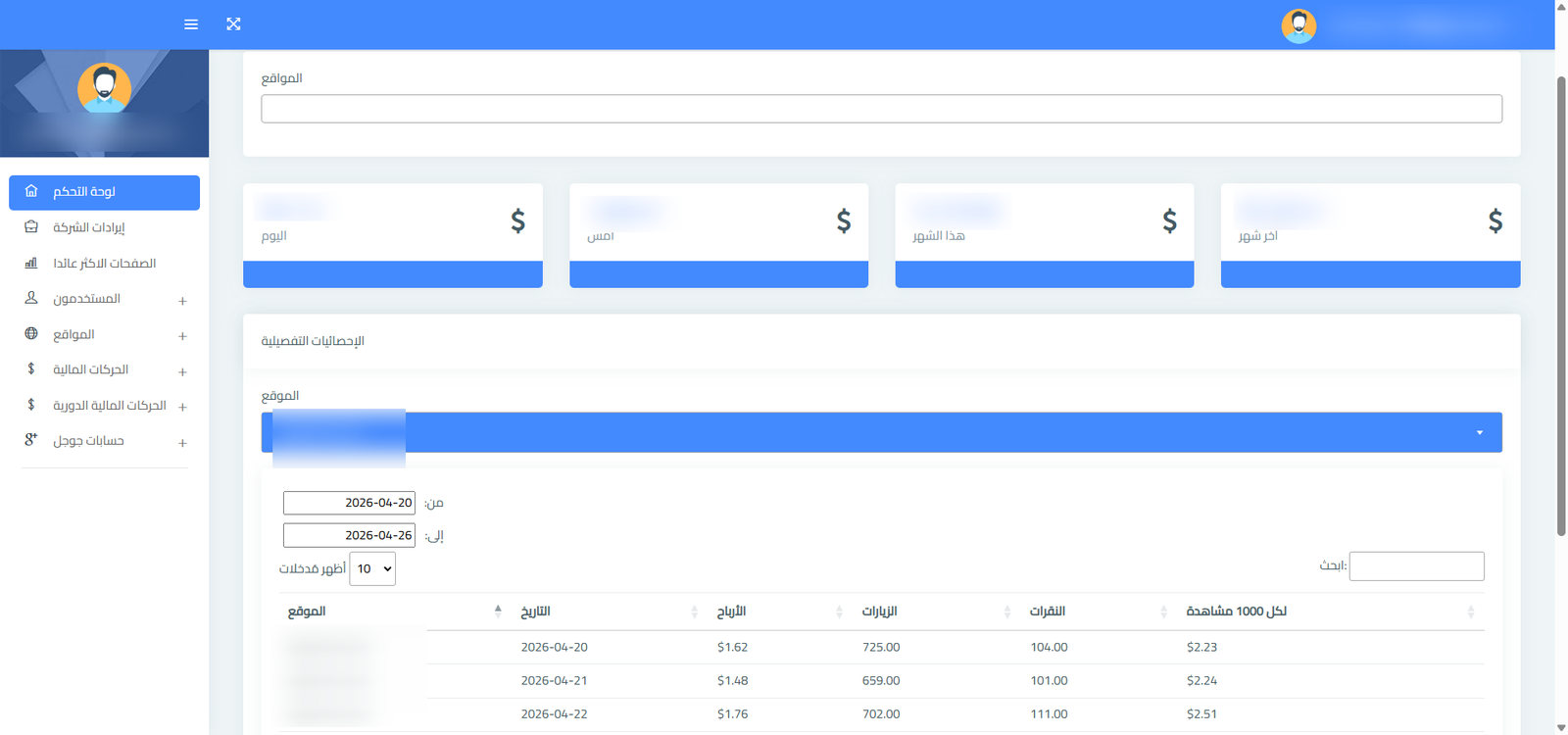This screenshot has height=735, width=1568.
Task: Click the home icon beside لوحة التحكم
Action: click(31, 191)
